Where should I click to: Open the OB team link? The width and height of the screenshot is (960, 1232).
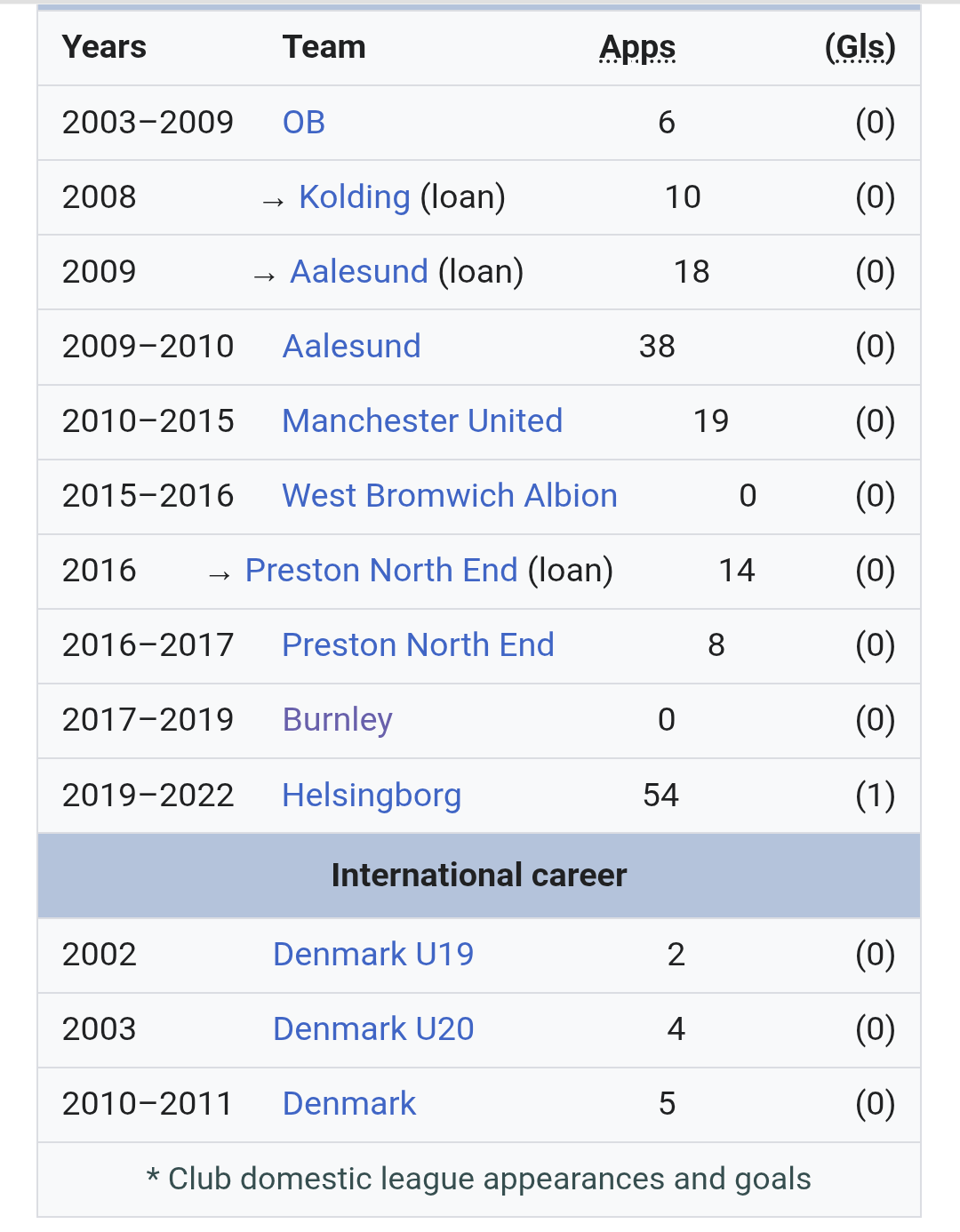pyautogui.click(x=303, y=123)
